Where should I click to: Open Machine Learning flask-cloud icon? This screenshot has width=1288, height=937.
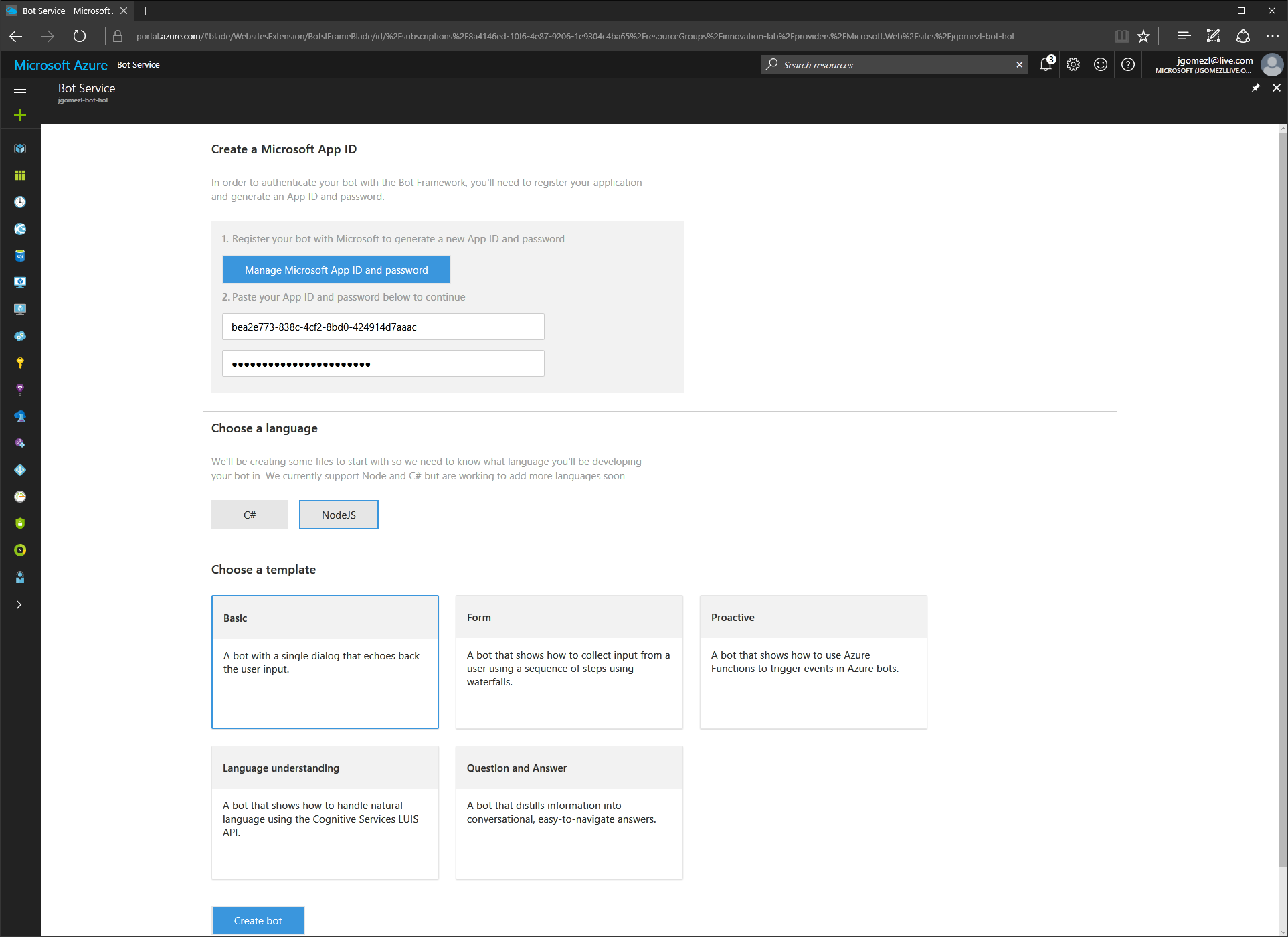click(x=20, y=416)
